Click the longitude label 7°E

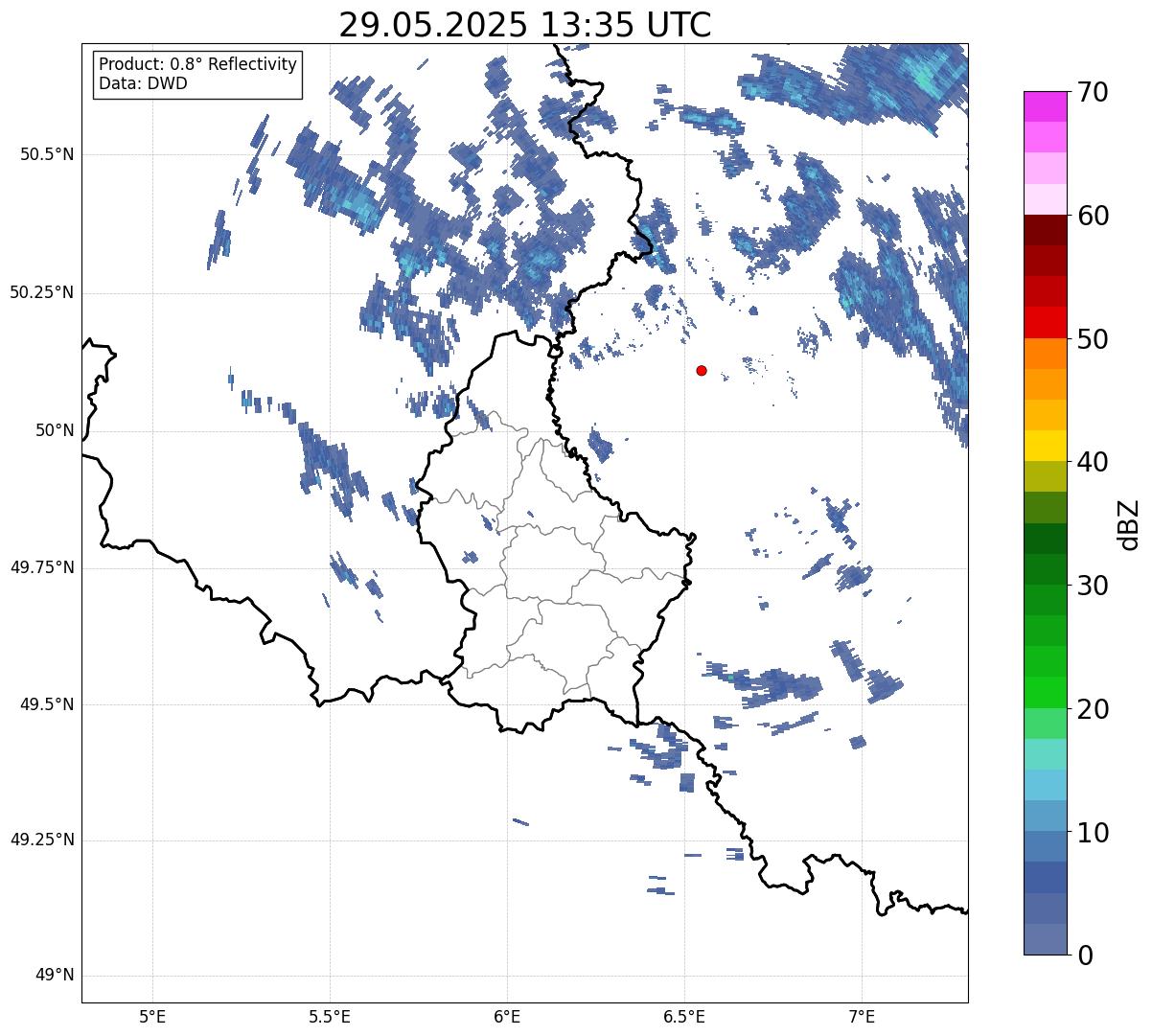[862, 1016]
